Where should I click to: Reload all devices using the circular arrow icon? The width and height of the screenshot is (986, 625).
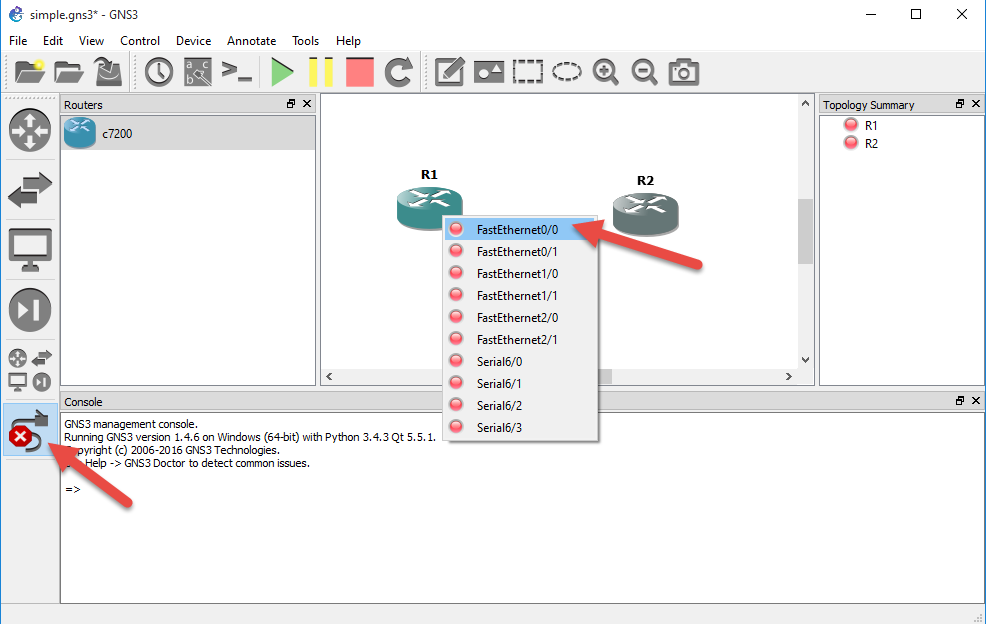click(399, 71)
